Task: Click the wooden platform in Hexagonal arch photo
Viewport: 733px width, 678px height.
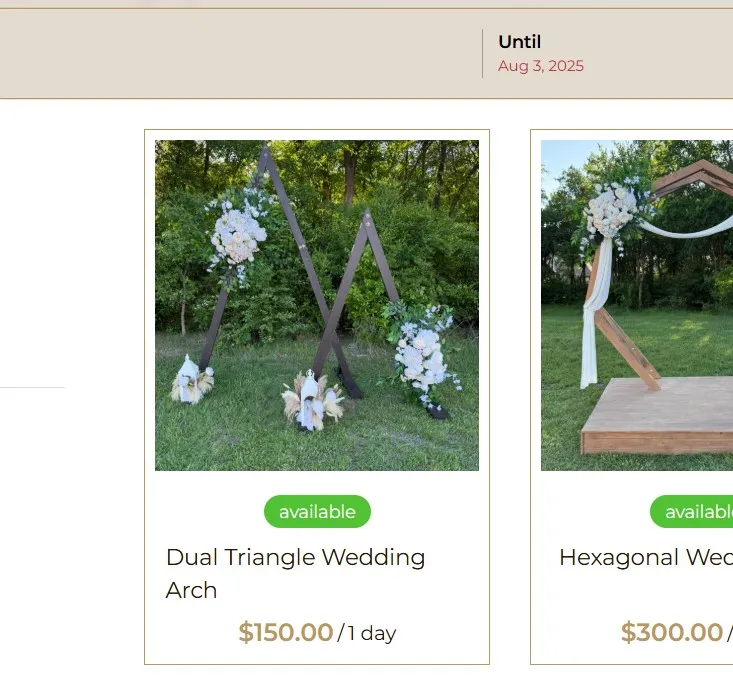Action: coord(657,416)
